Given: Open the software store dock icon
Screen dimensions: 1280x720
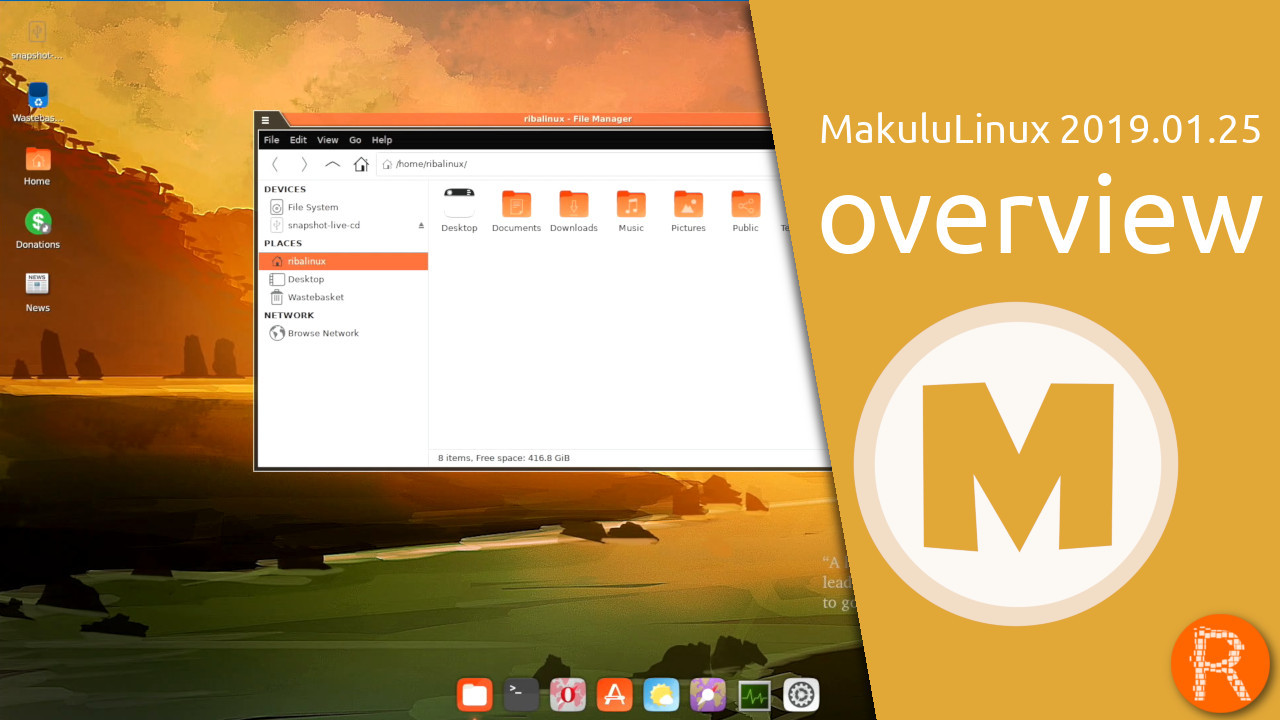Looking at the screenshot, I should [x=614, y=694].
